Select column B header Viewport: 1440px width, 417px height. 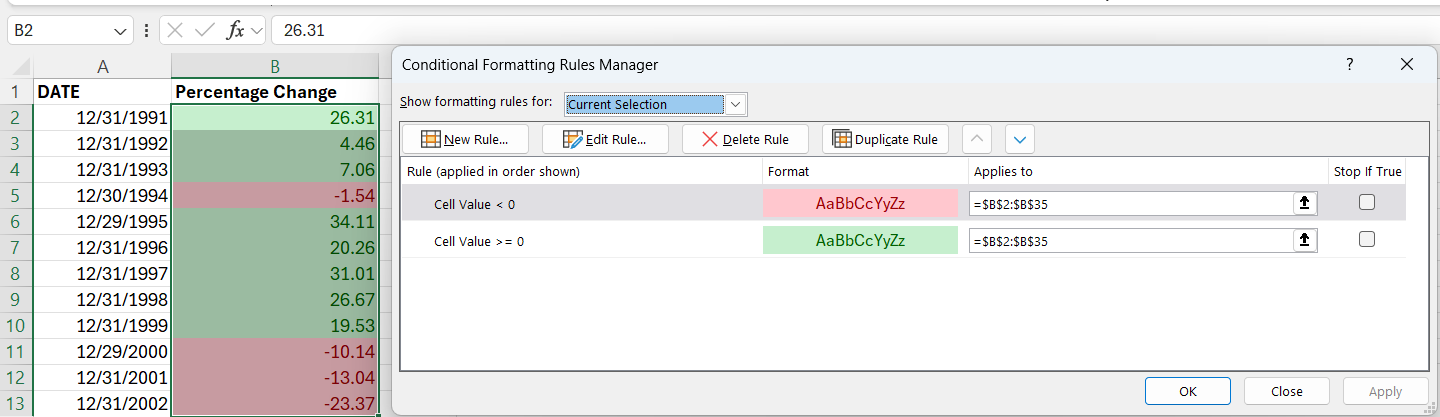(275, 66)
